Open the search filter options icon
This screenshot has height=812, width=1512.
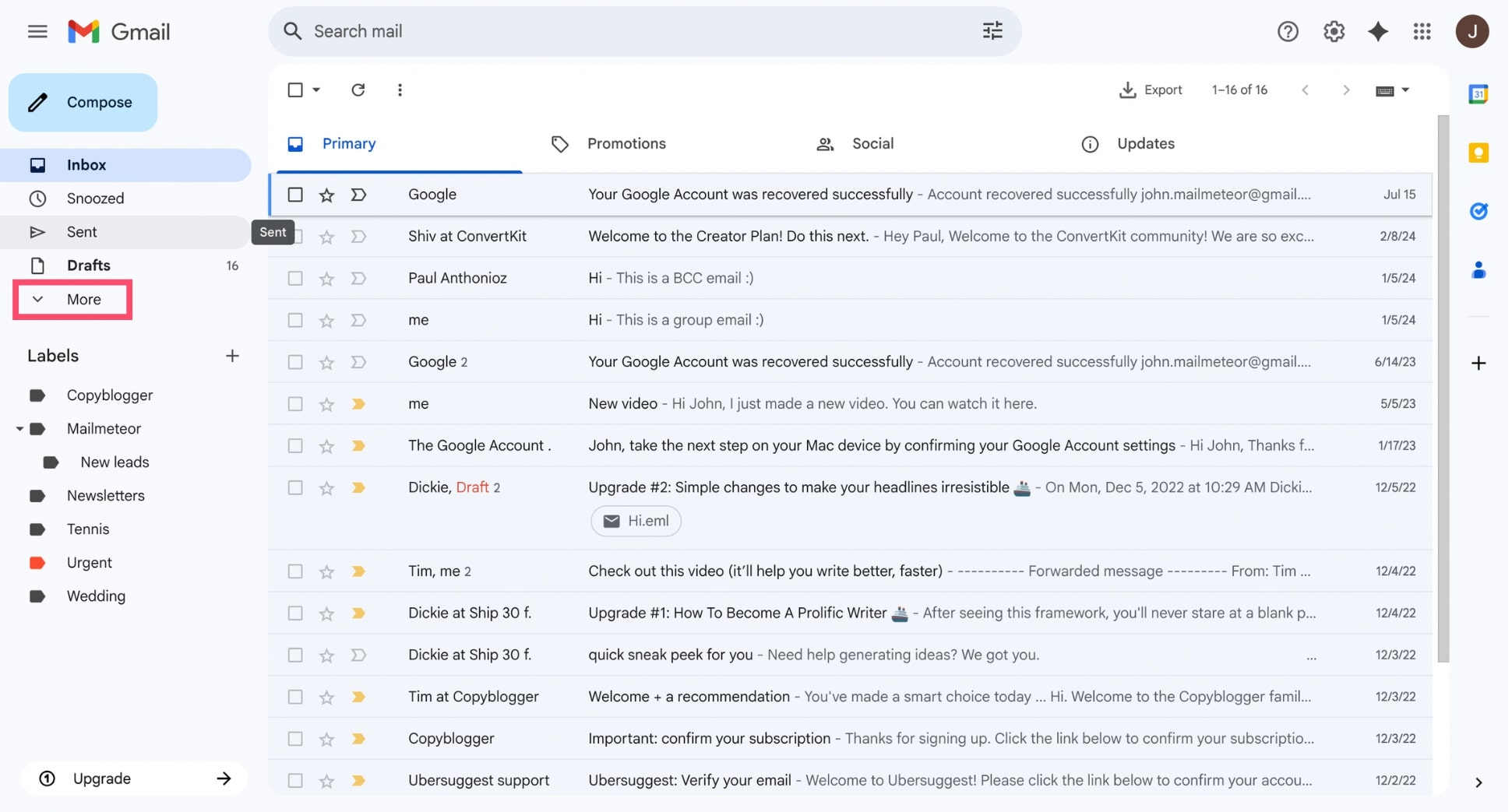click(x=992, y=31)
